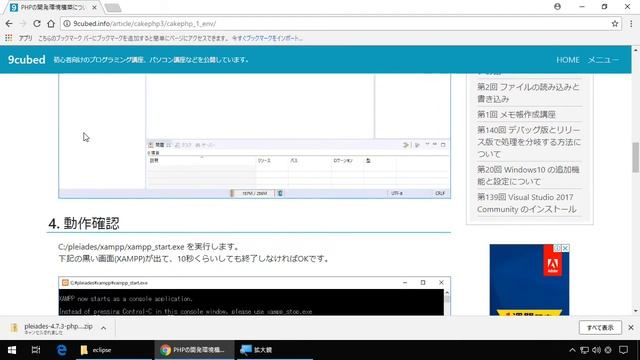Open the Chrome three-dot menu
This screenshot has width=640, height=360.
(631, 24)
